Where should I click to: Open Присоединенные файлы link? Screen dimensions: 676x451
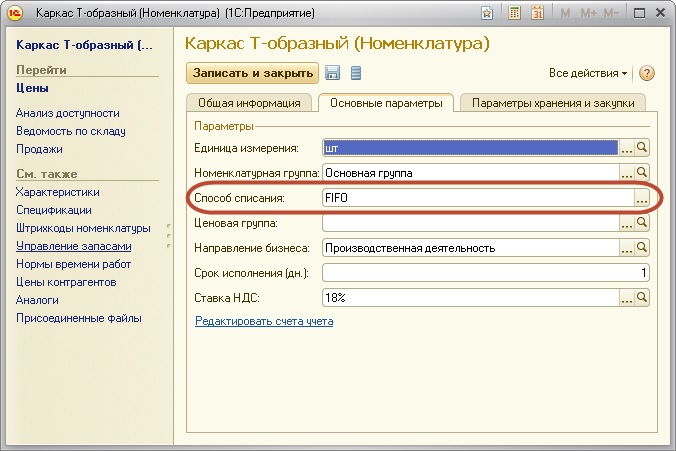pos(78,318)
